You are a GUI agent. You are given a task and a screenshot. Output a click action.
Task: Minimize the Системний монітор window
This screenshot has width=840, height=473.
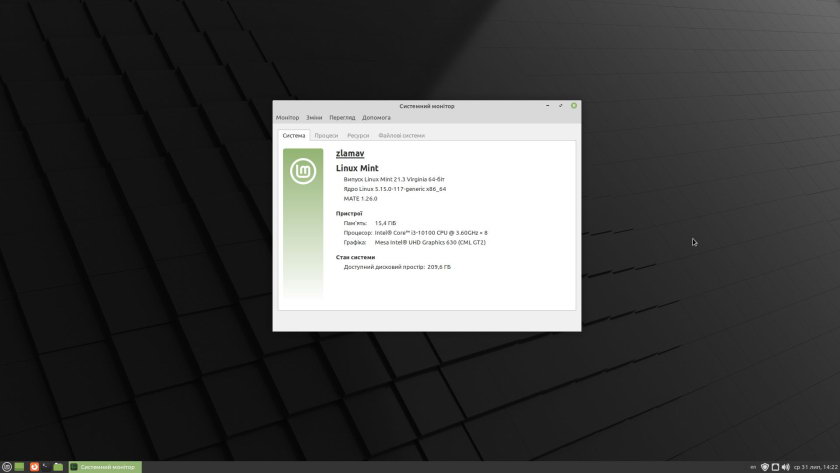pos(548,106)
